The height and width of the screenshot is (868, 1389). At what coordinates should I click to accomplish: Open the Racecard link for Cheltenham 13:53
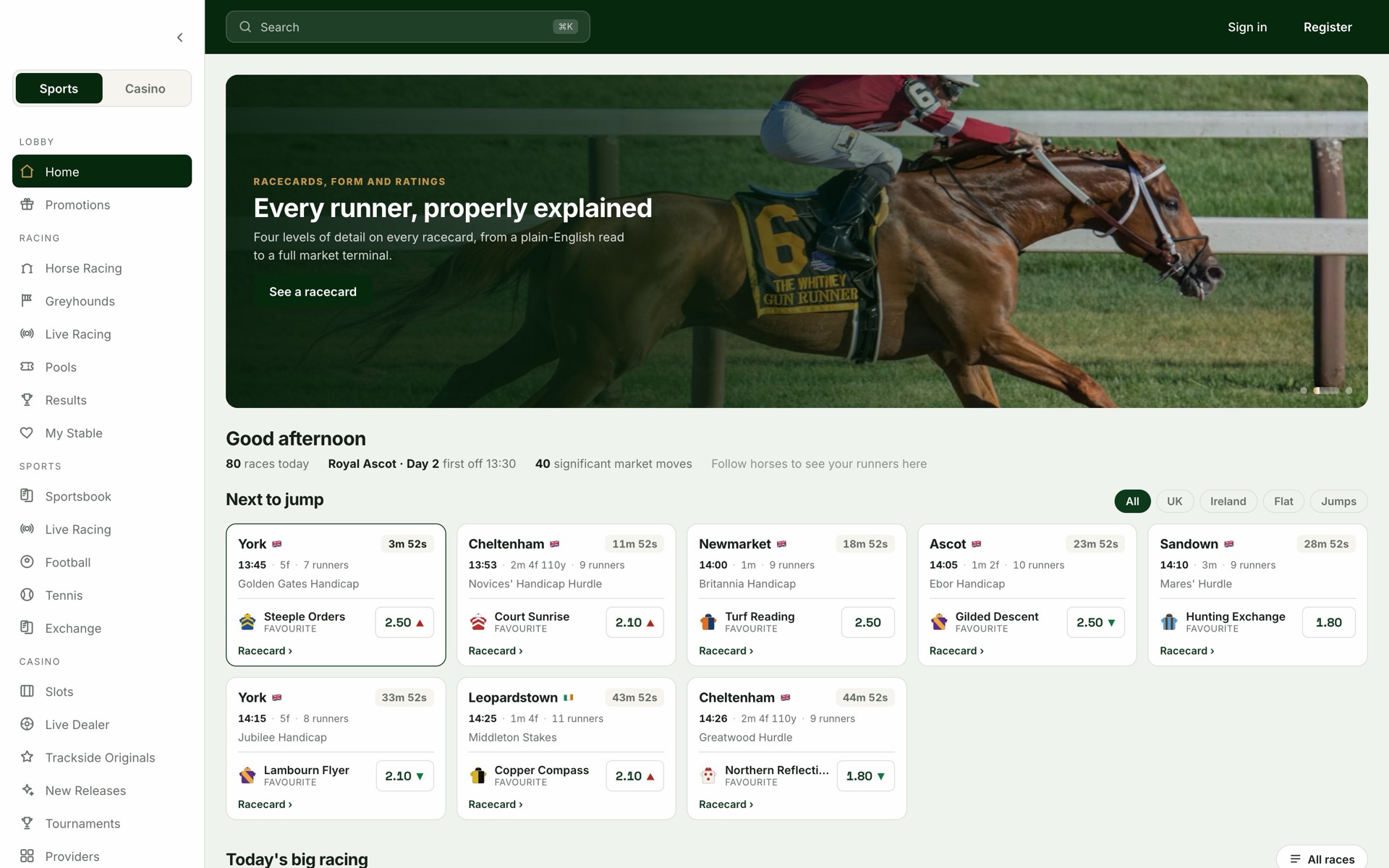pos(496,651)
